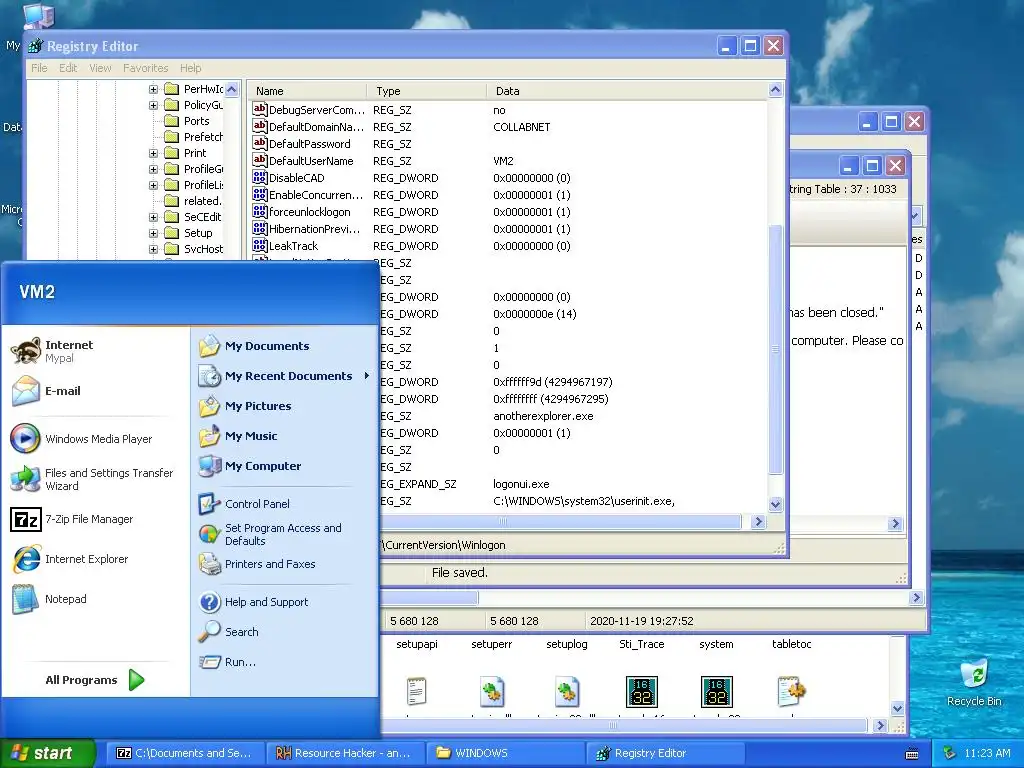Select forceunlocklogon DWORD value icon

(260, 211)
